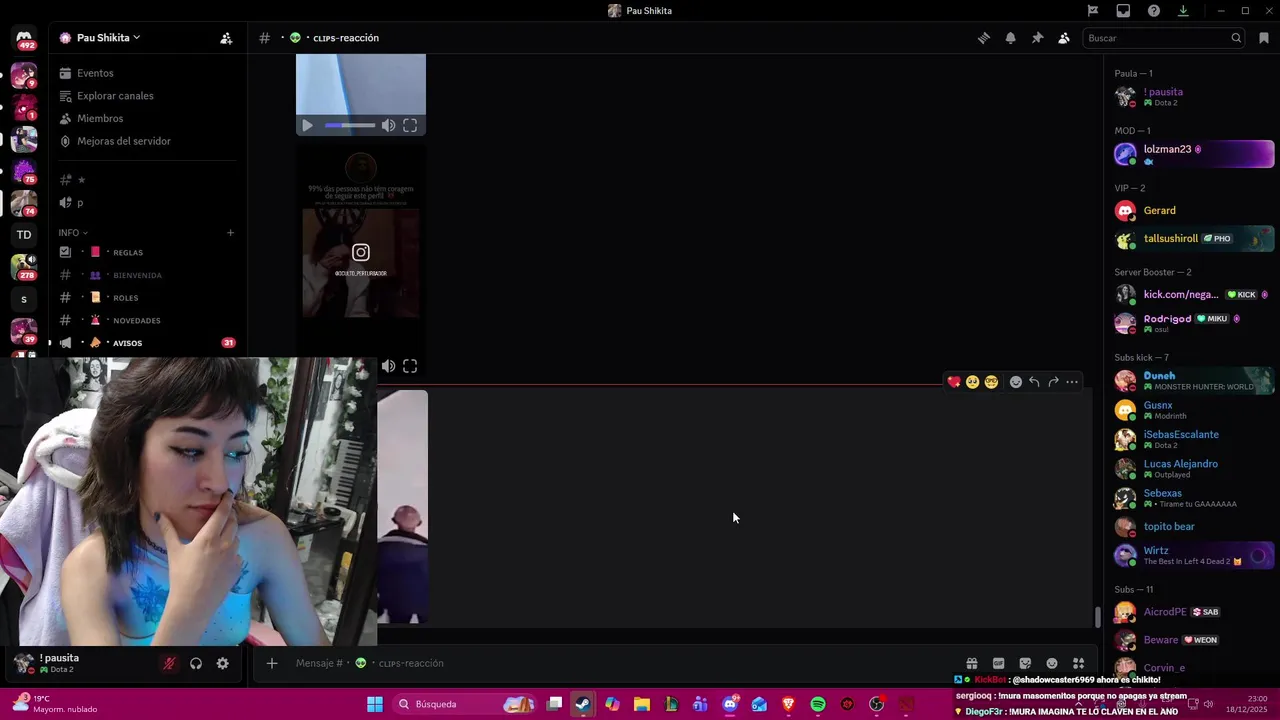Open apps icon in message bar
The image size is (1280, 720).
click(1078, 663)
